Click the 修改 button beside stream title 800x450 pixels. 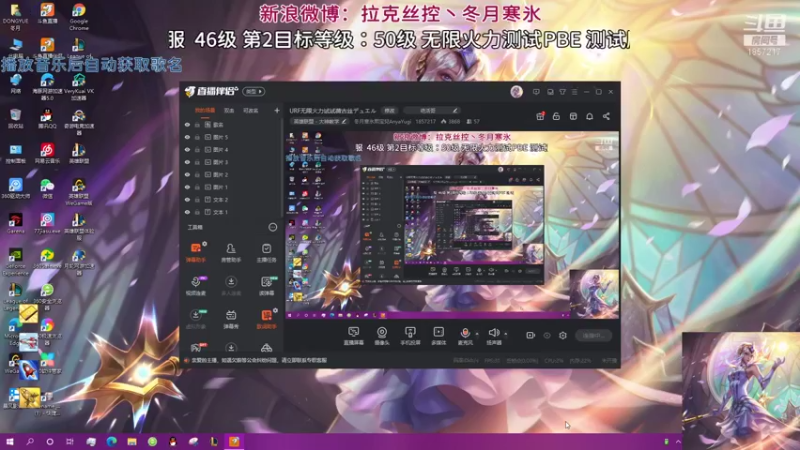[390, 110]
